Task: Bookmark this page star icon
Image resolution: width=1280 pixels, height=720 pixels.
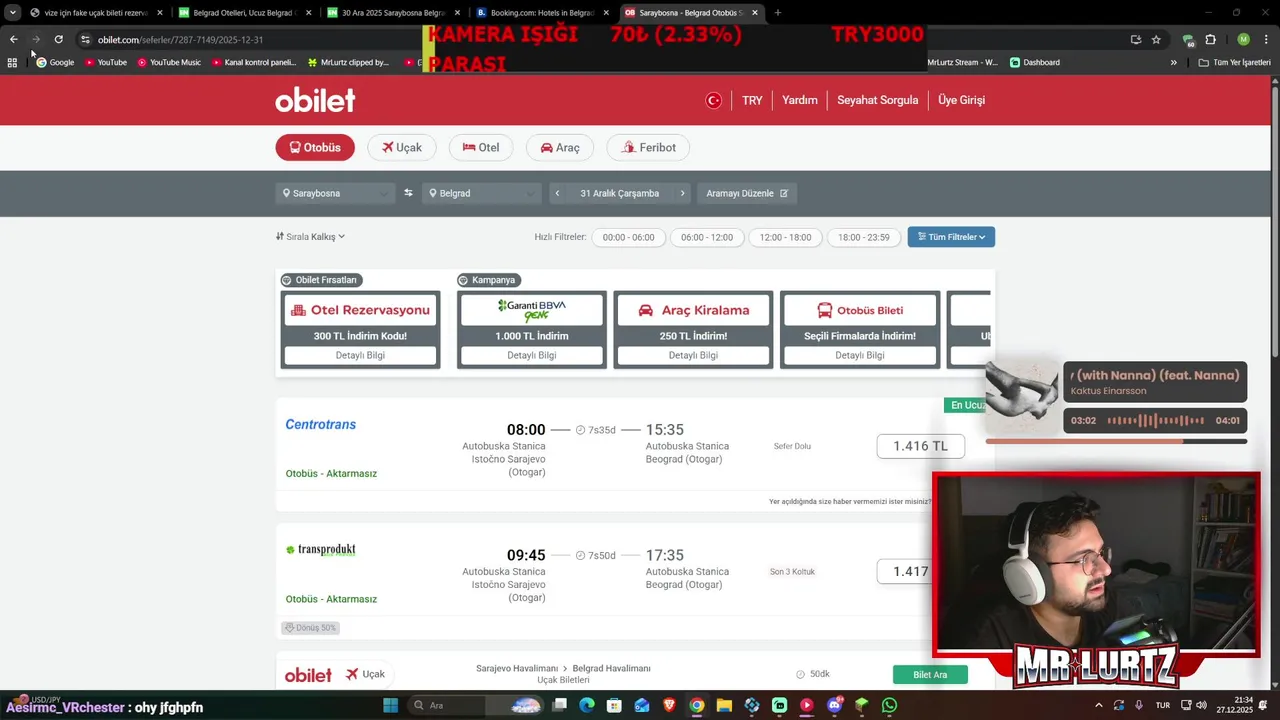Action: (x=1156, y=39)
